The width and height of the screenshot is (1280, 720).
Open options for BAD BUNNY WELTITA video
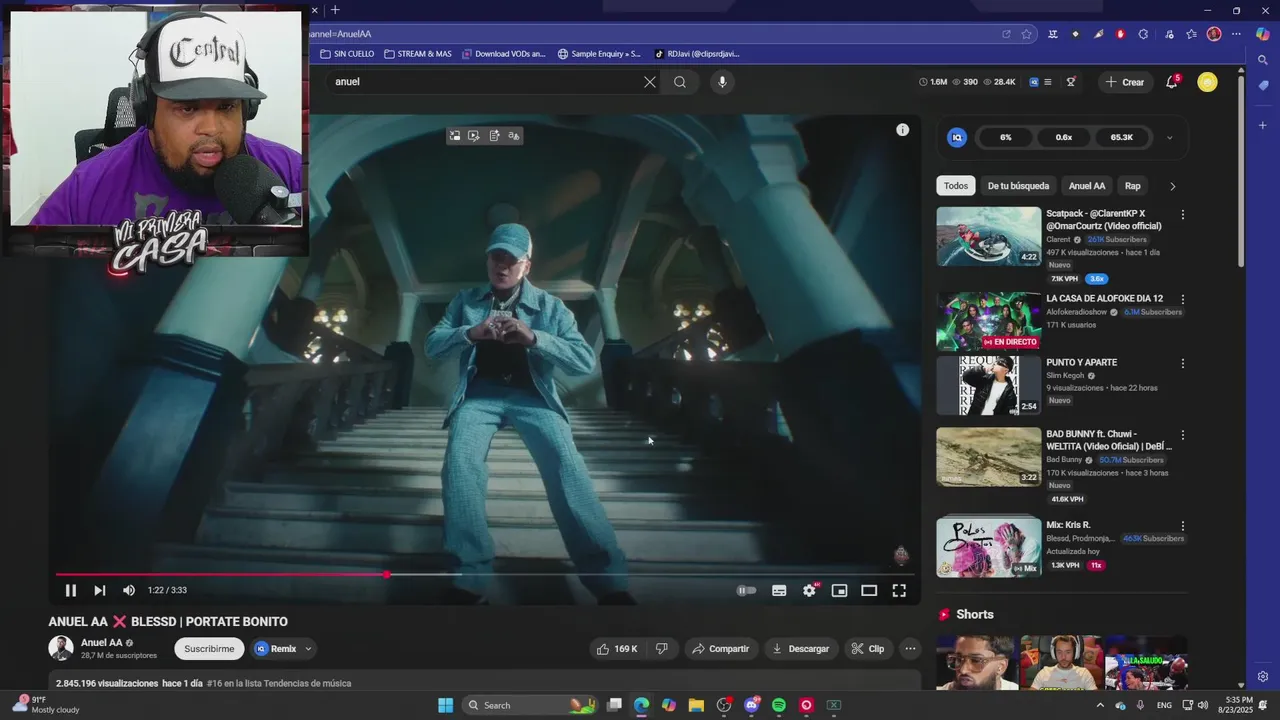point(1182,436)
